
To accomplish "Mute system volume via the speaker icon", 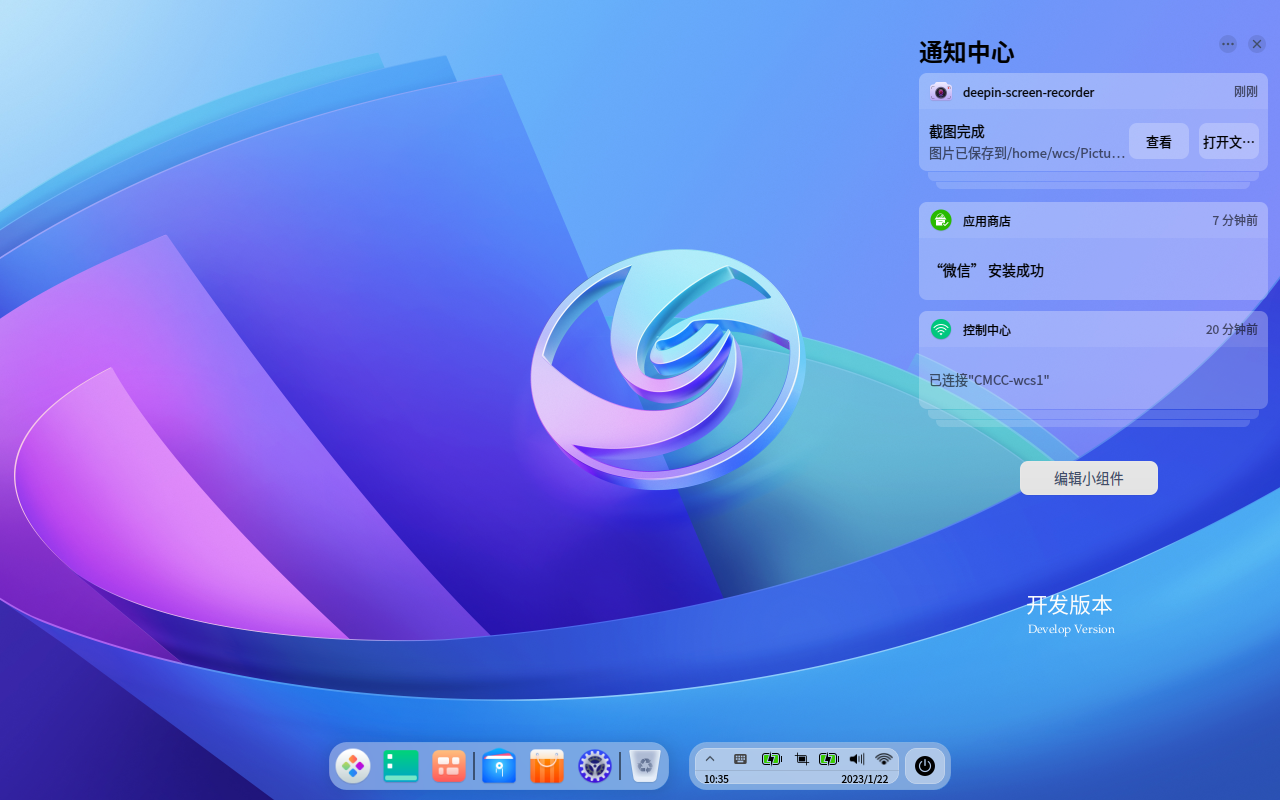I will coord(856,759).
